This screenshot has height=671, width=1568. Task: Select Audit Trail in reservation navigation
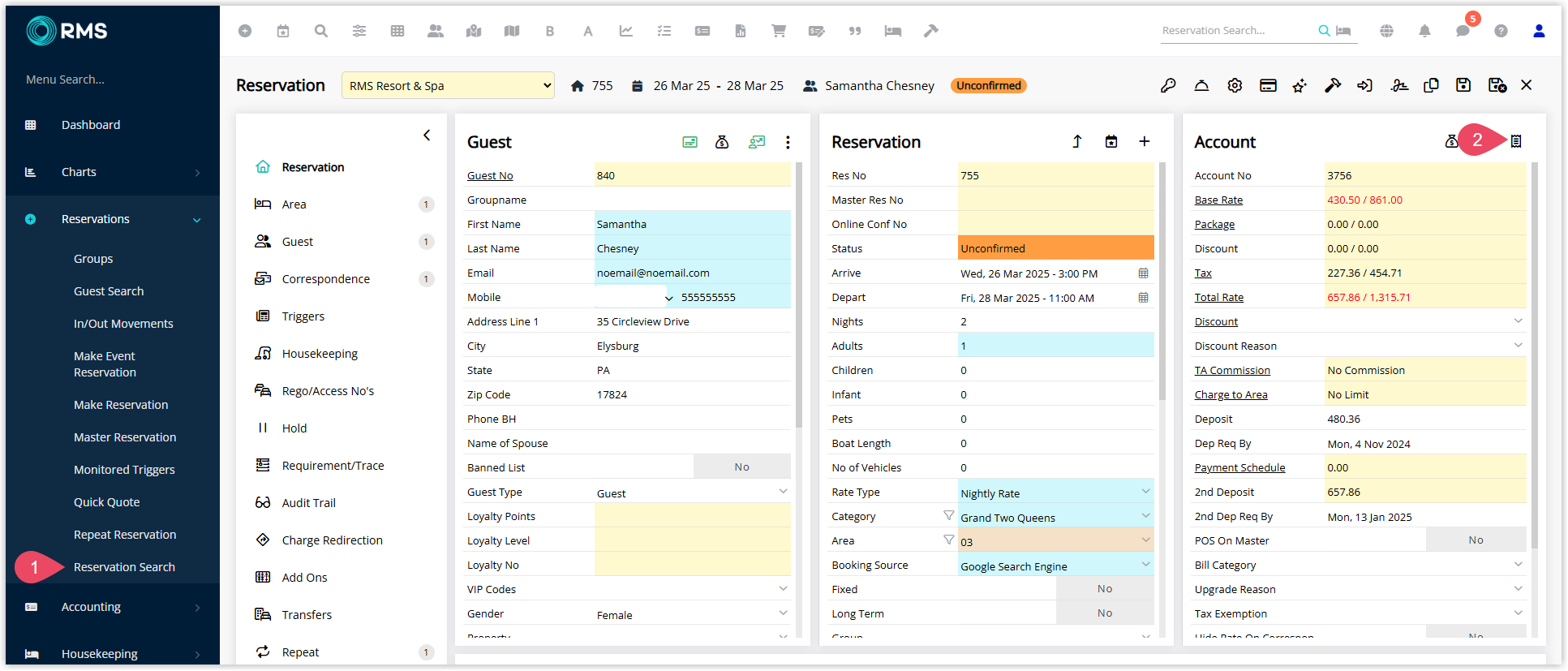[x=308, y=503]
